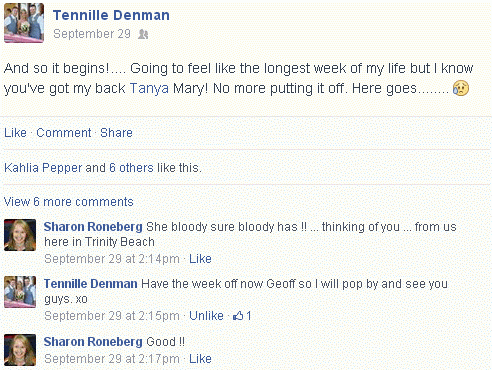Screen dimensions: 492x370
Task: Click the friends audience icon beside September 29
Action: pos(143,34)
